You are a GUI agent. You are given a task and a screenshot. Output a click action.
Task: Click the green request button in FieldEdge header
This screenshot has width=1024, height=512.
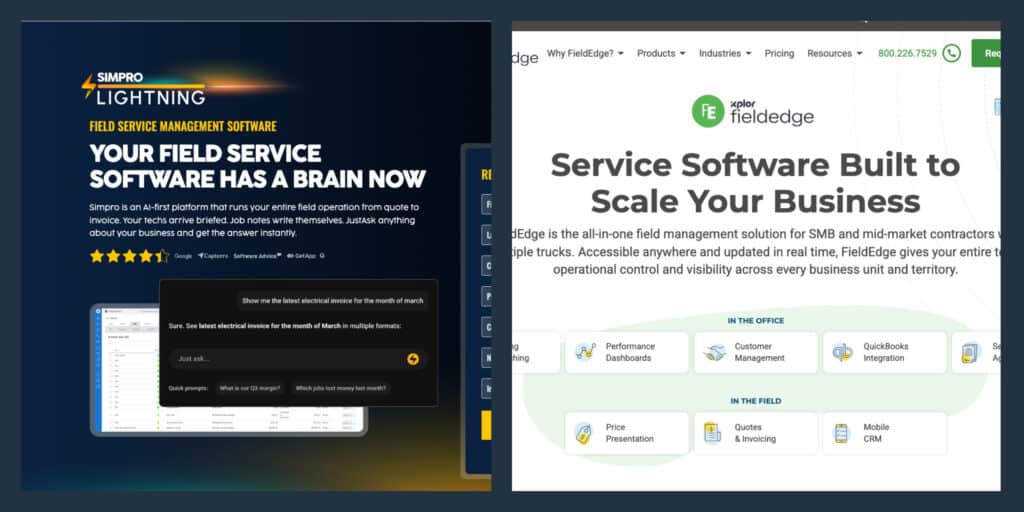(x=986, y=54)
